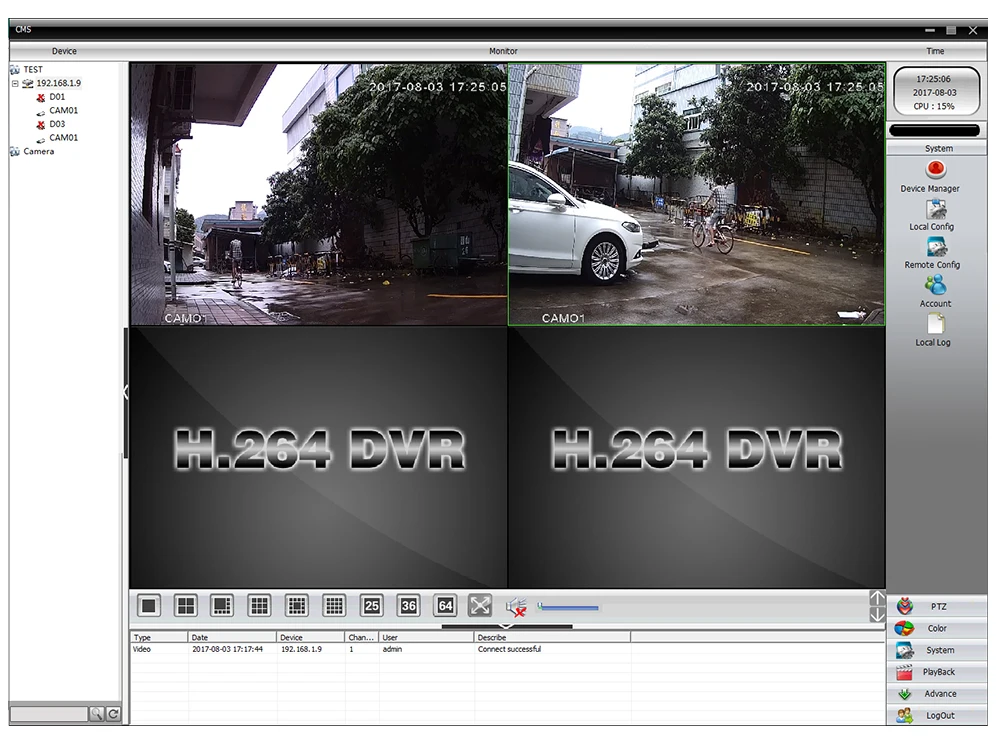Collapse the log panel via handle

coord(506,626)
